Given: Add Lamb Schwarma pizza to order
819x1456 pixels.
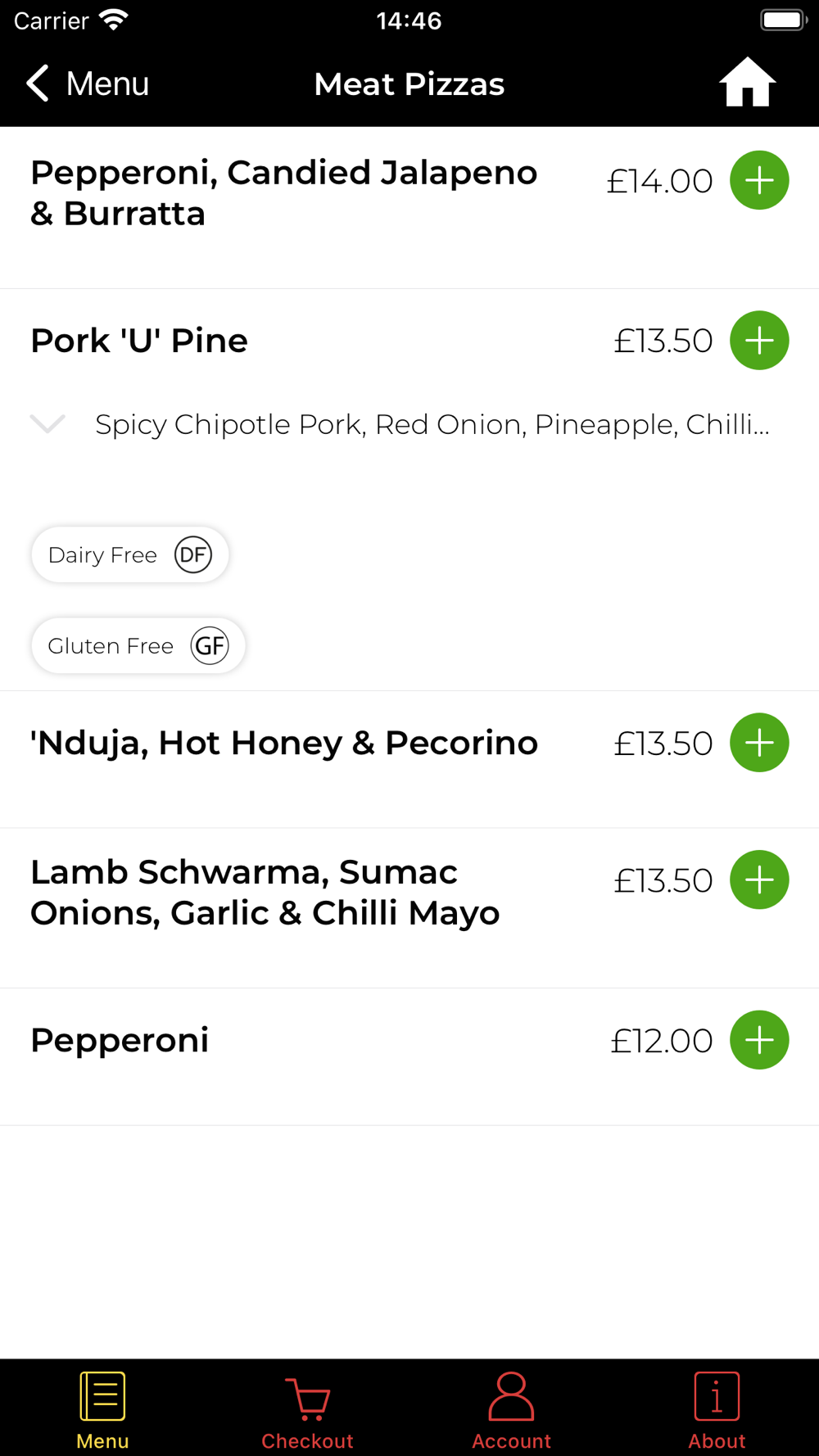Looking at the screenshot, I should pos(759,880).
